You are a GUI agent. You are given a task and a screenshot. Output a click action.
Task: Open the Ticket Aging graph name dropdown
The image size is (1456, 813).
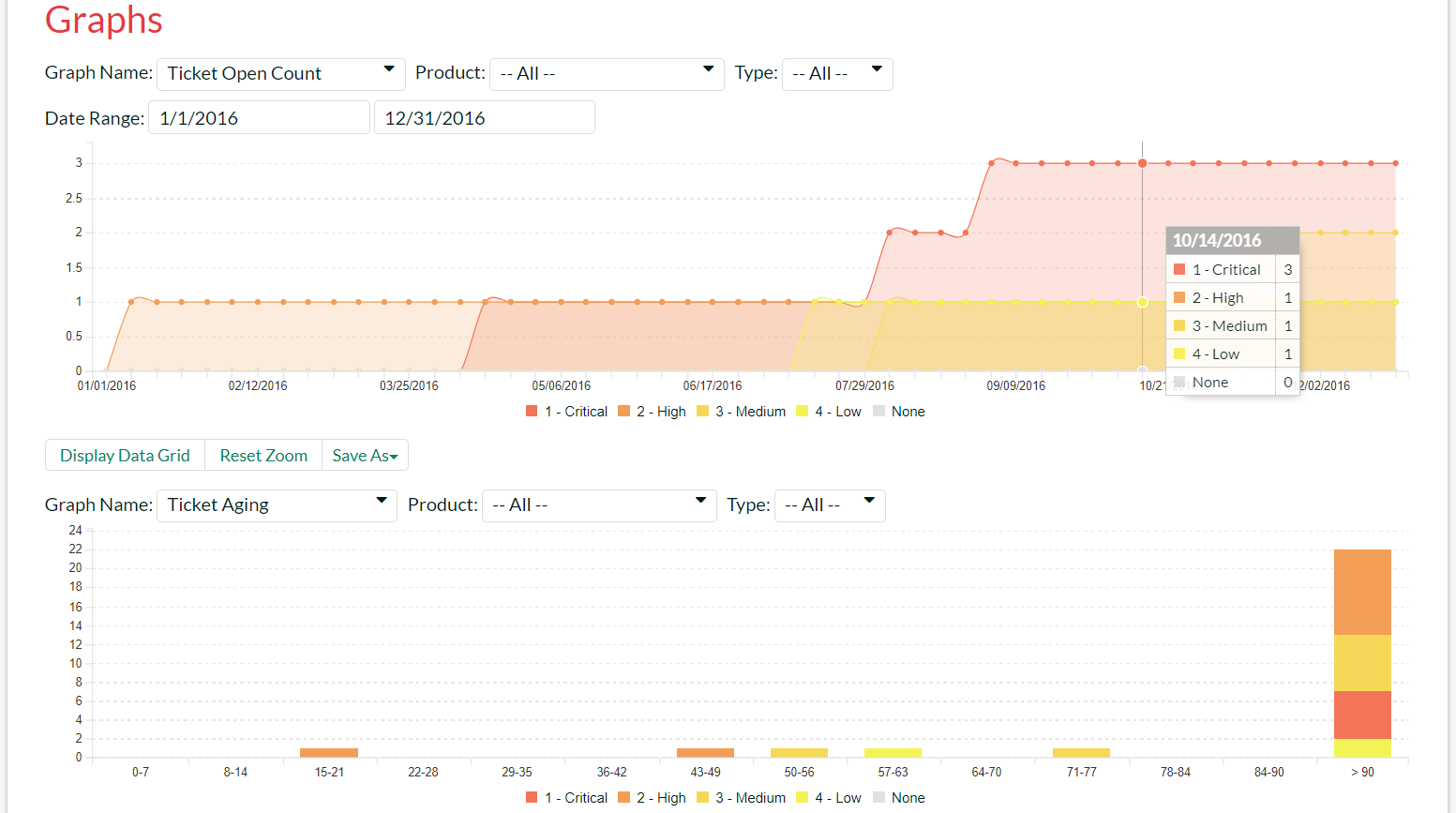[x=277, y=505]
